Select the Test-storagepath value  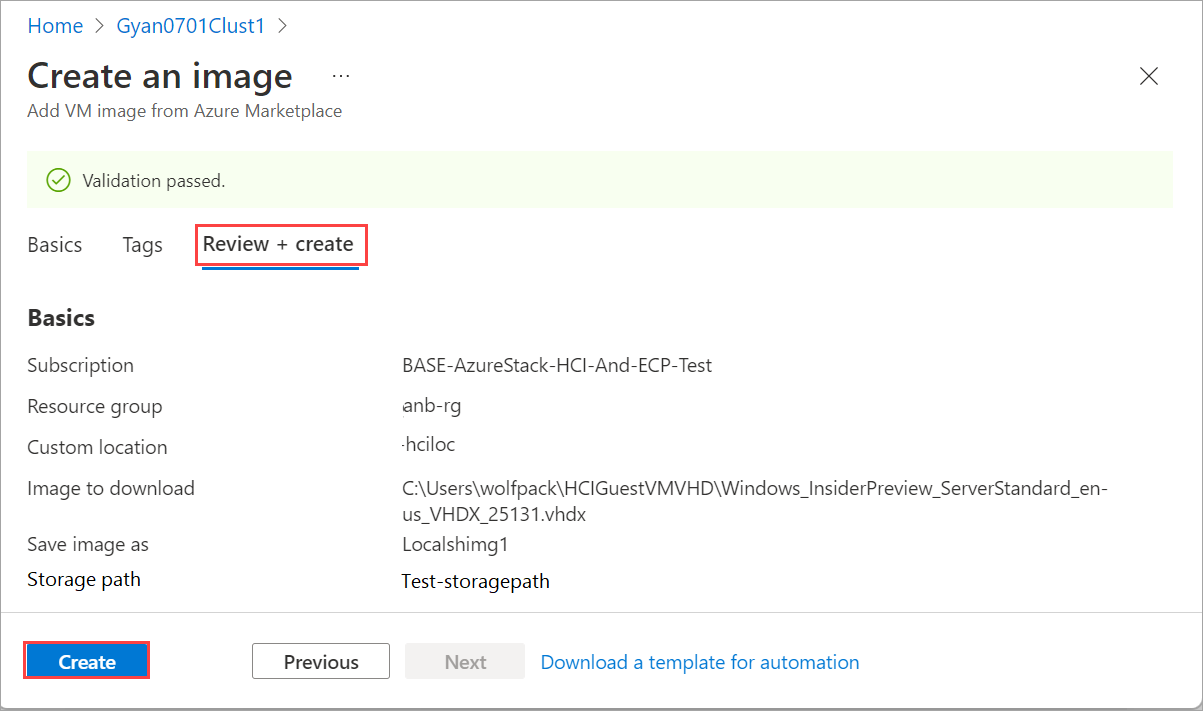tap(475, 581)
